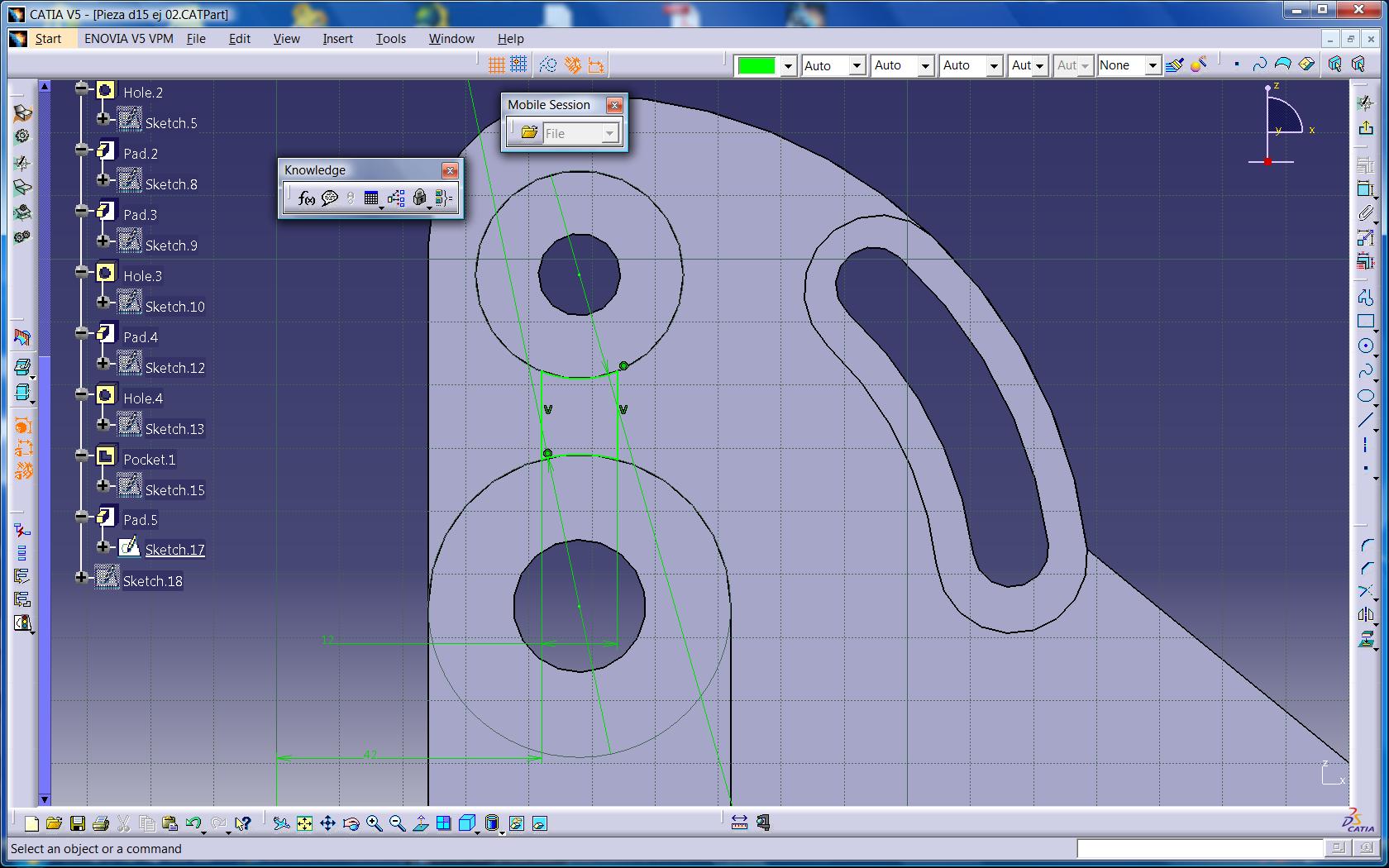The height and width of the screenshot is (868, 1389).
Task: Select the Rectangle profile tool
Action: 1365,322
